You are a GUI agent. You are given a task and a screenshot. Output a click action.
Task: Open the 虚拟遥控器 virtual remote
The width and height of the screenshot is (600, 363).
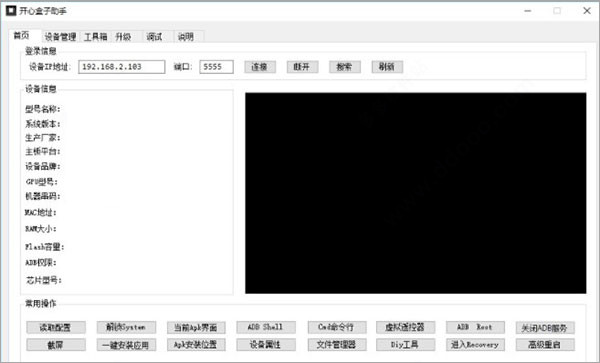405,327
